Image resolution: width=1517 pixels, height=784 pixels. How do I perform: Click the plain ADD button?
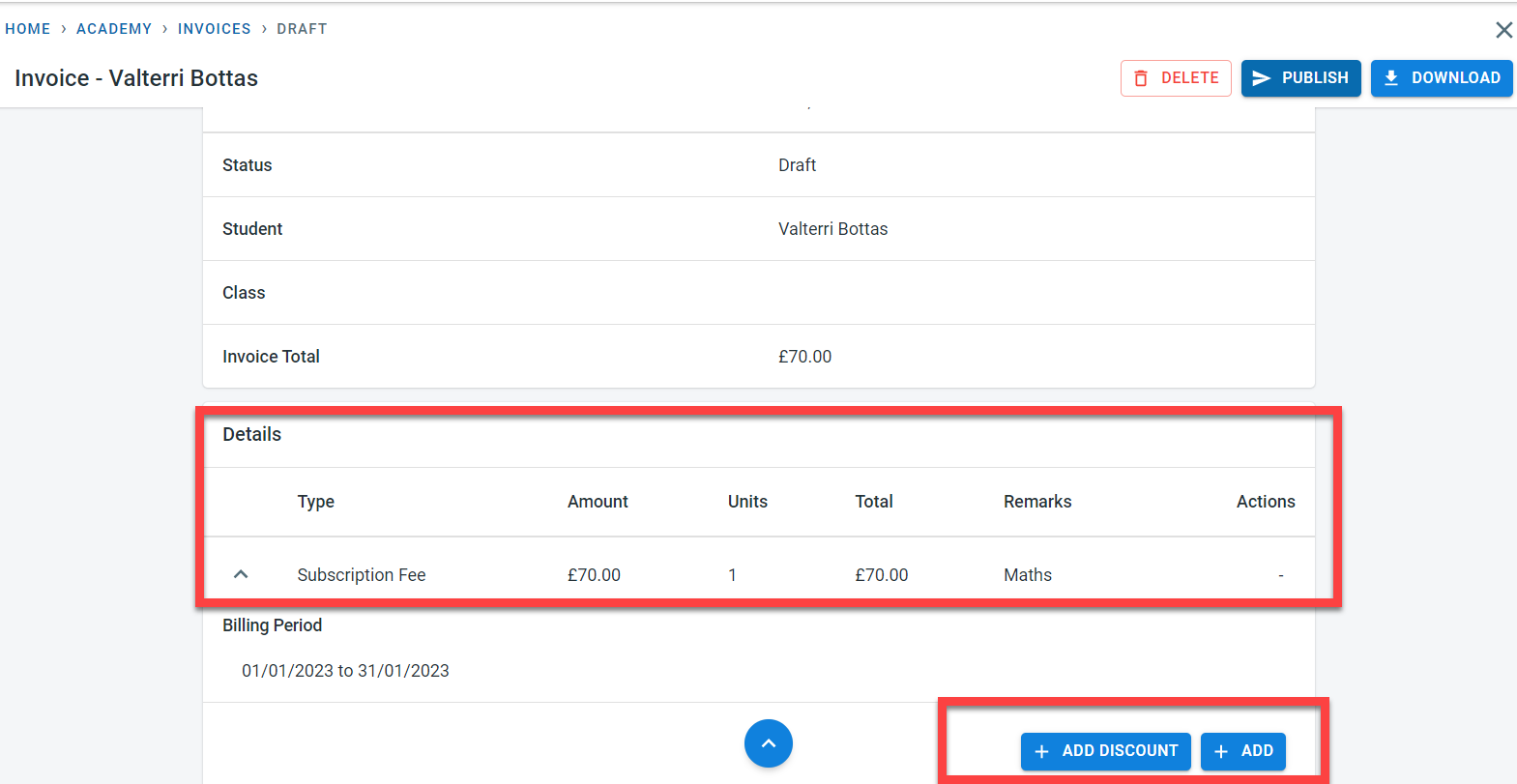pos(1243,751)
